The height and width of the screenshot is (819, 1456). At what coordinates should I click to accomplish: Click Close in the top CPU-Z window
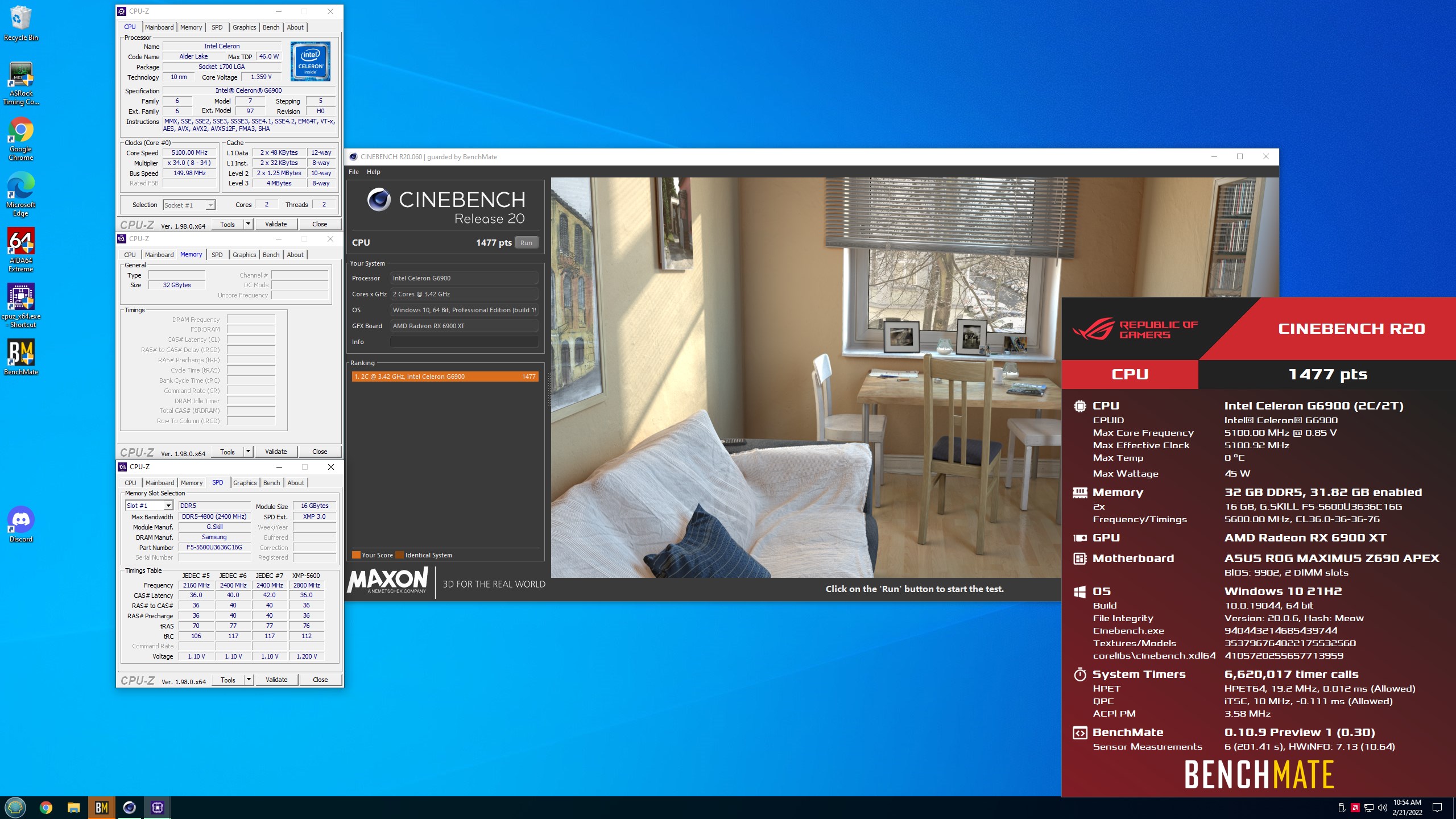coord(320,224)
